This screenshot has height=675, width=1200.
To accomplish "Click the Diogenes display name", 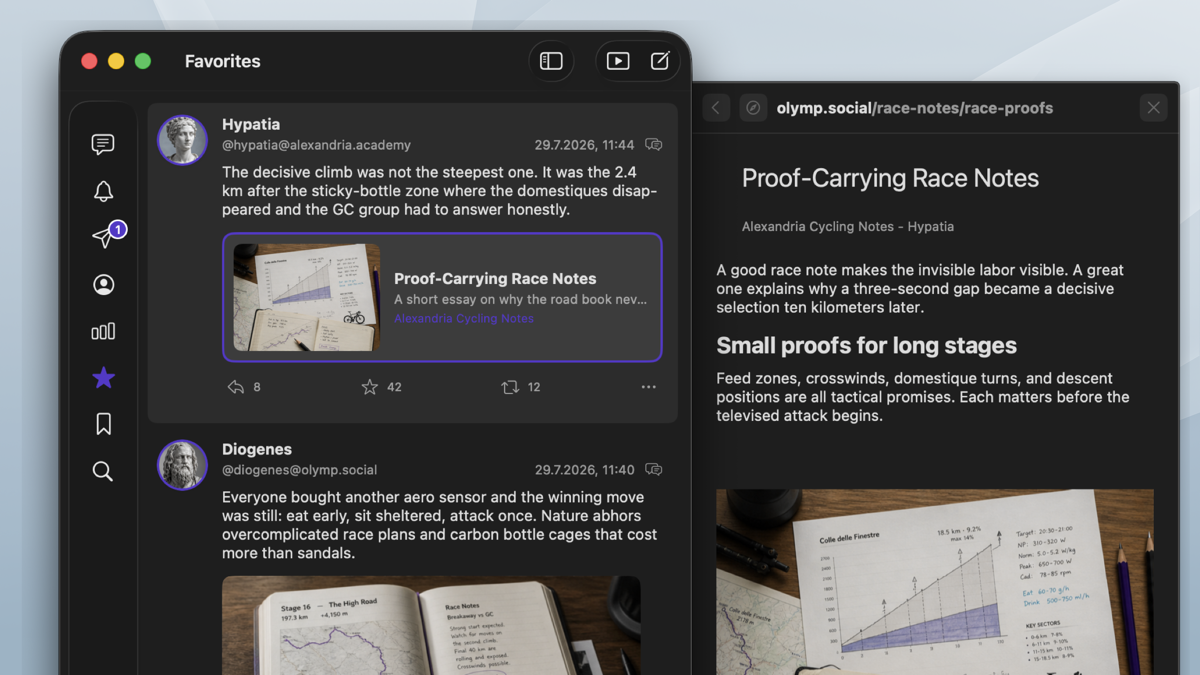I will [257, 450].
